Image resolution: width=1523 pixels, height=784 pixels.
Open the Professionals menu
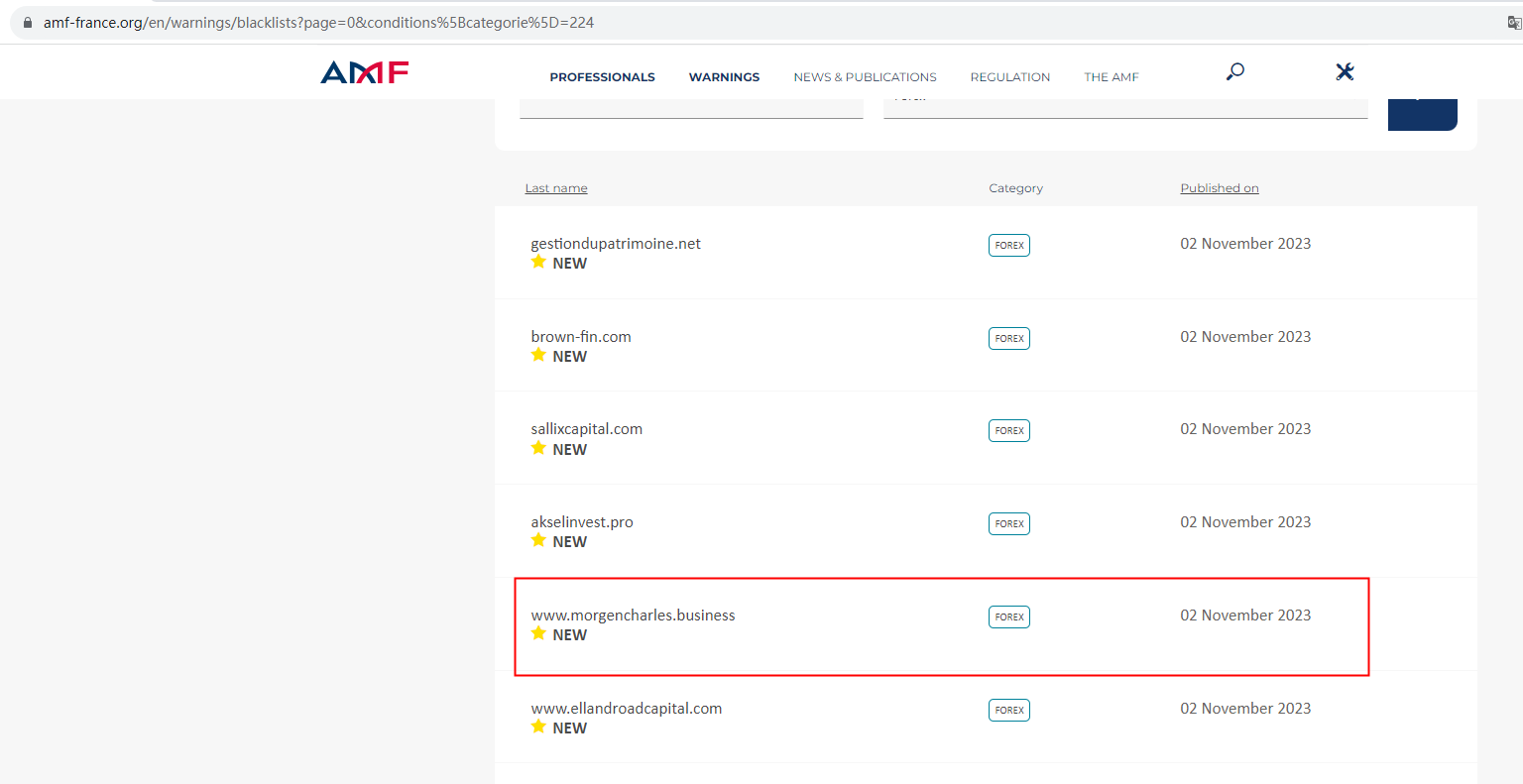pos(602,77)
